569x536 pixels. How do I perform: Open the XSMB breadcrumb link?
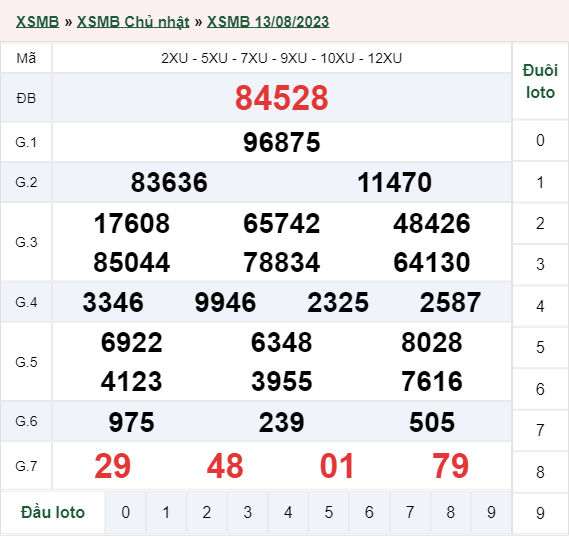[x=37, y=22]
